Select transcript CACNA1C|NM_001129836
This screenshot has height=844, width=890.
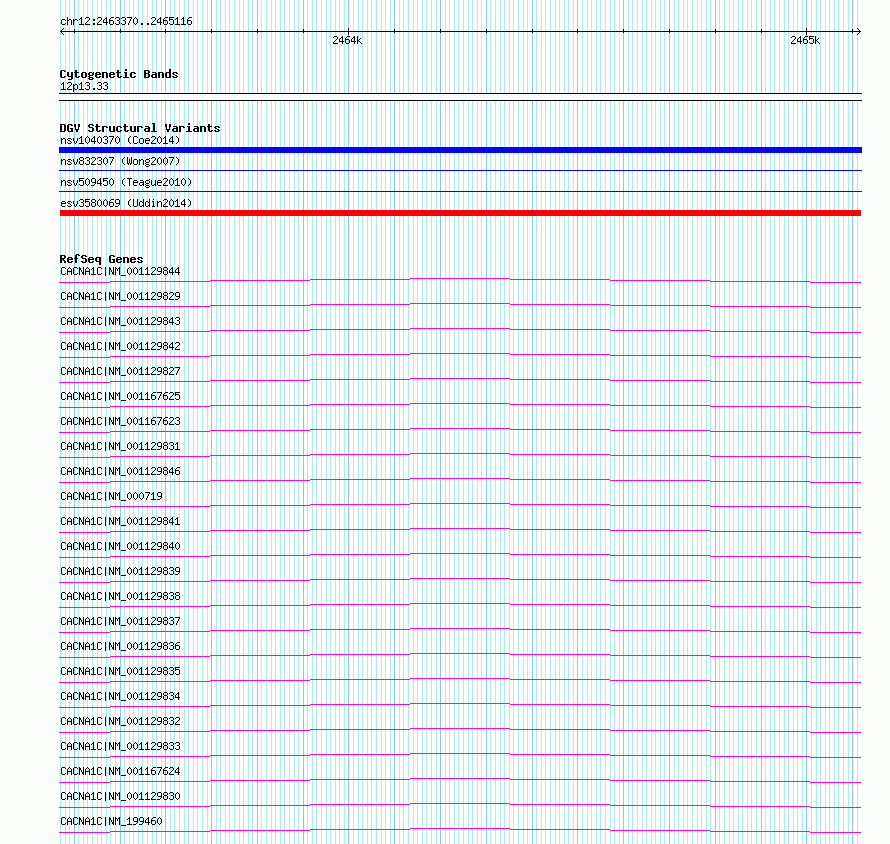(x=120, y=646)
